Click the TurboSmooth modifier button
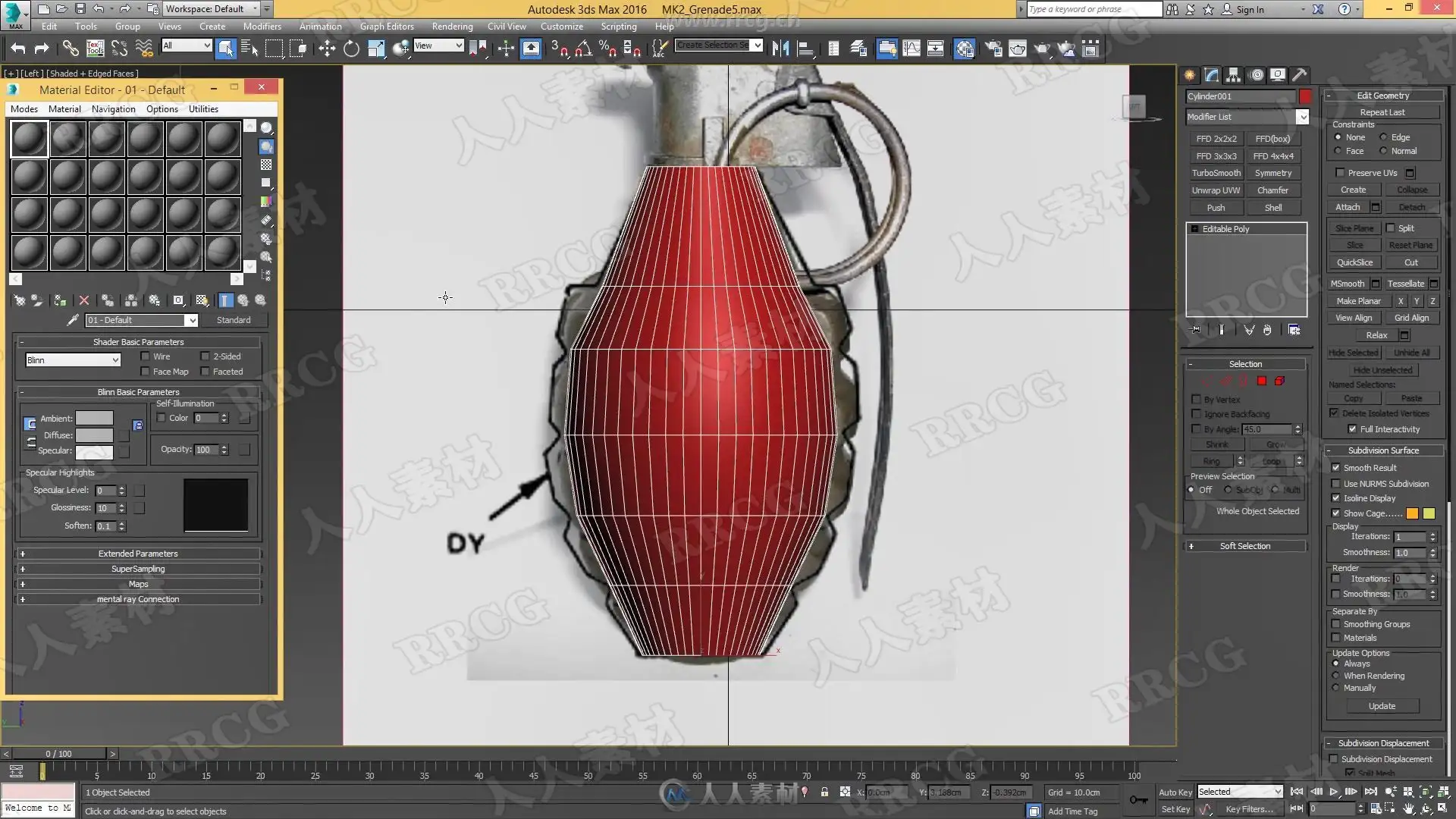The width and height of the screenshot is (1456, 819). click(1216, 173)
